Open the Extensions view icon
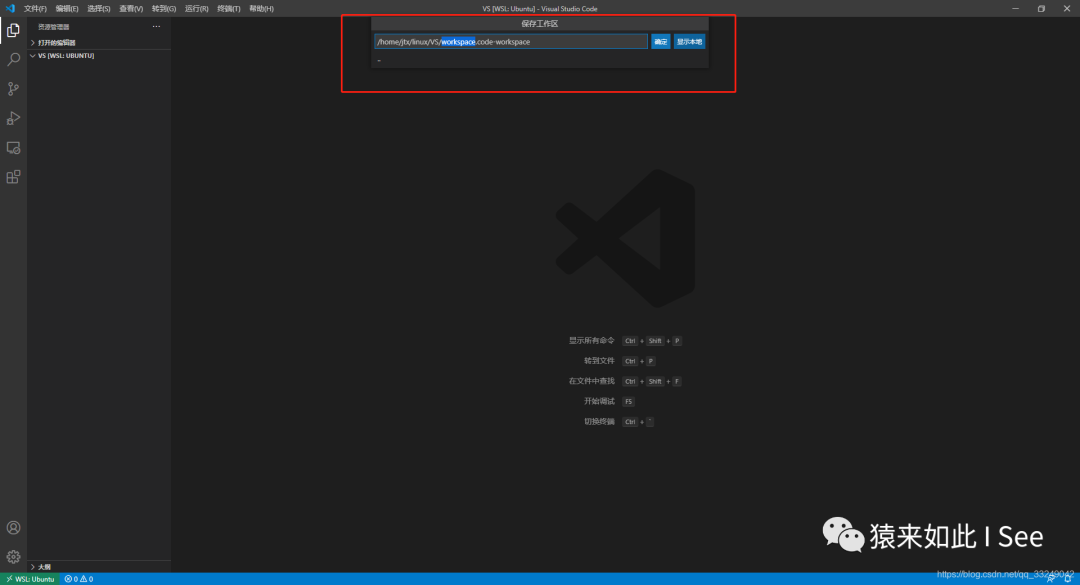The height and width of the screenshot is (585, 1080). coord(13,177)
